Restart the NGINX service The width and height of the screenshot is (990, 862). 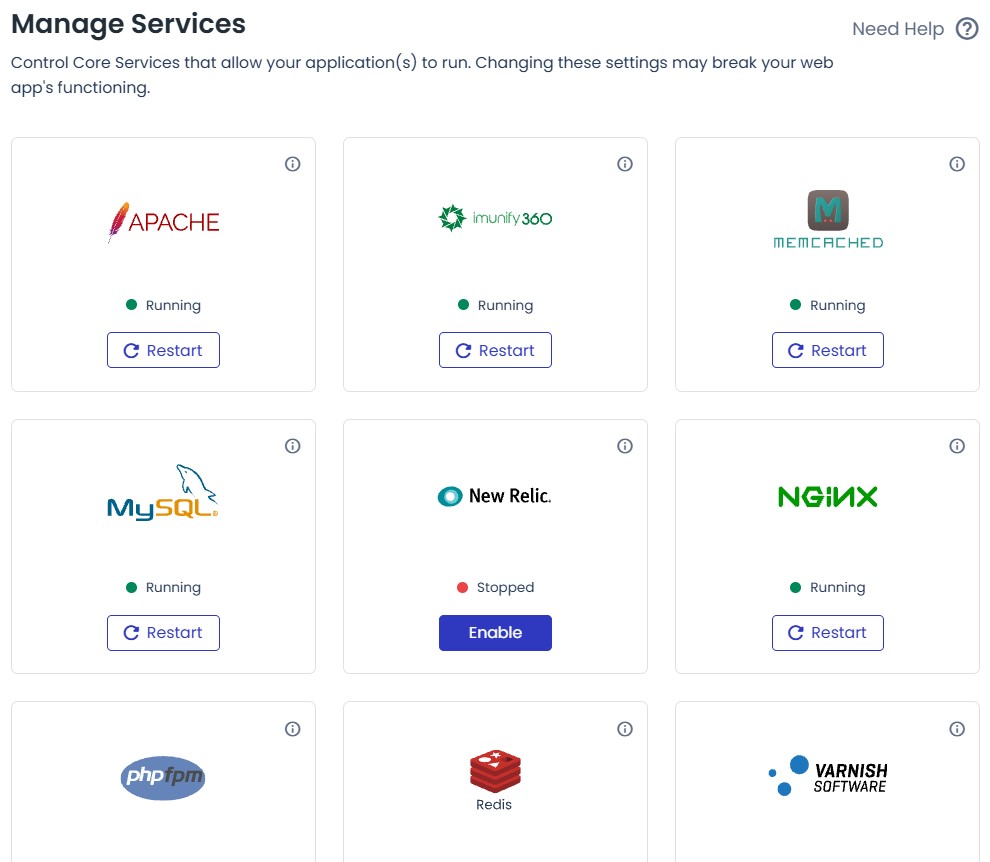point(827,632)
